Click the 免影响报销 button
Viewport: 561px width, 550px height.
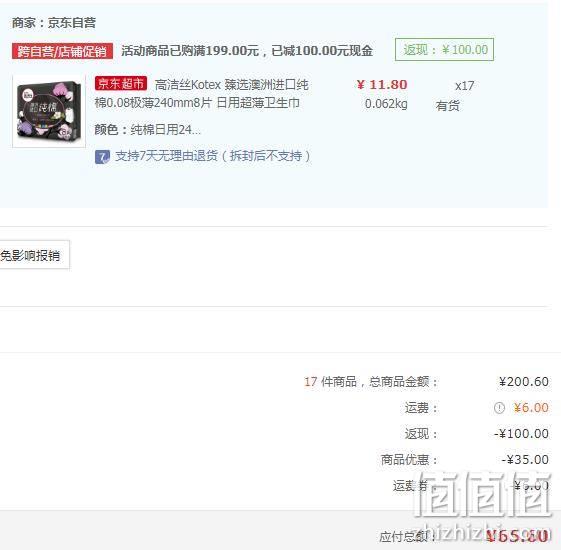(33, 255)
